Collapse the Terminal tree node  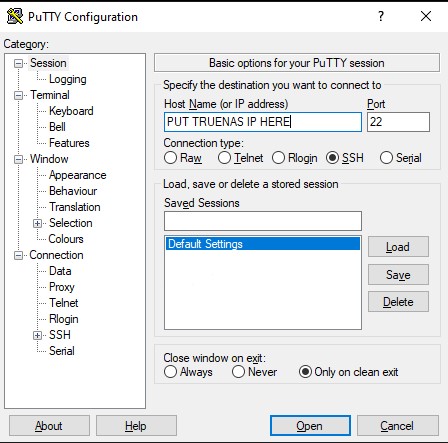click(x=19, y=95)
